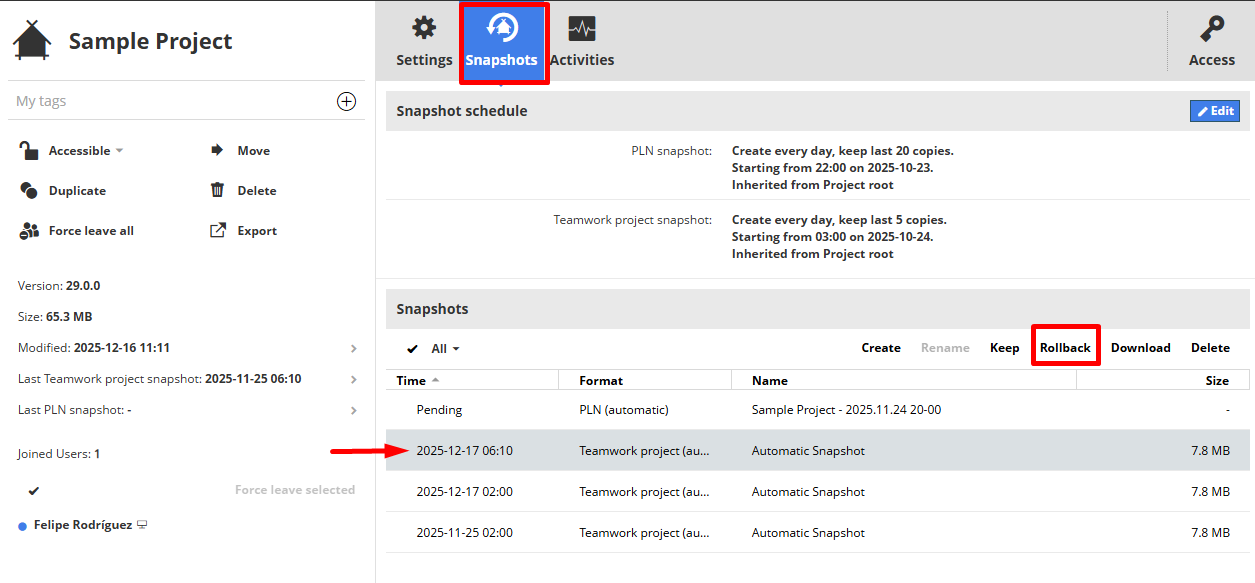This screenshot has width=1255, height=583.
Task: Click the Rollback button
Action: pyautogui.click(x=1065, y=348)
